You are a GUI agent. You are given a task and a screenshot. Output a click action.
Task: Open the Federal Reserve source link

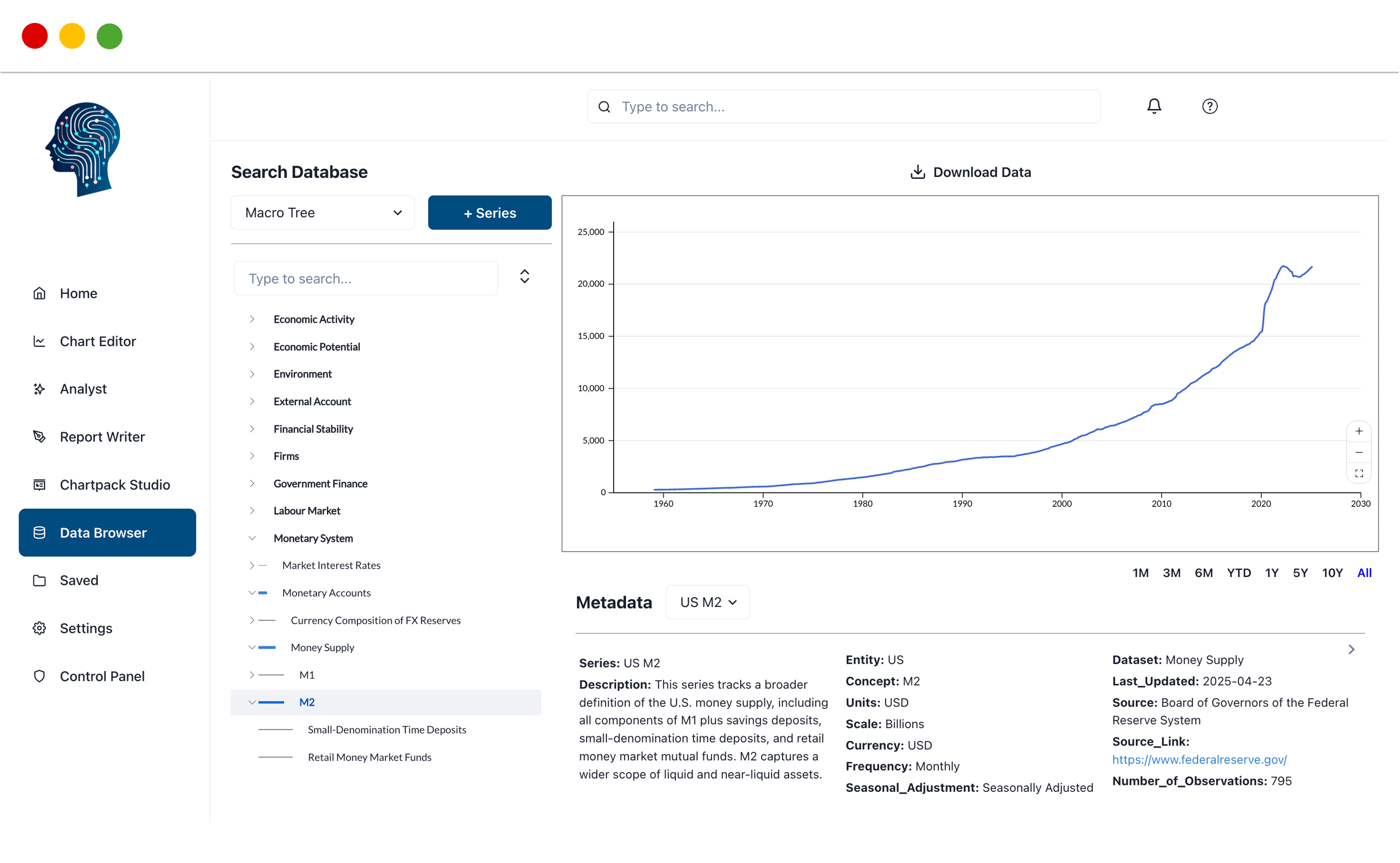[x=1199, y=760]
